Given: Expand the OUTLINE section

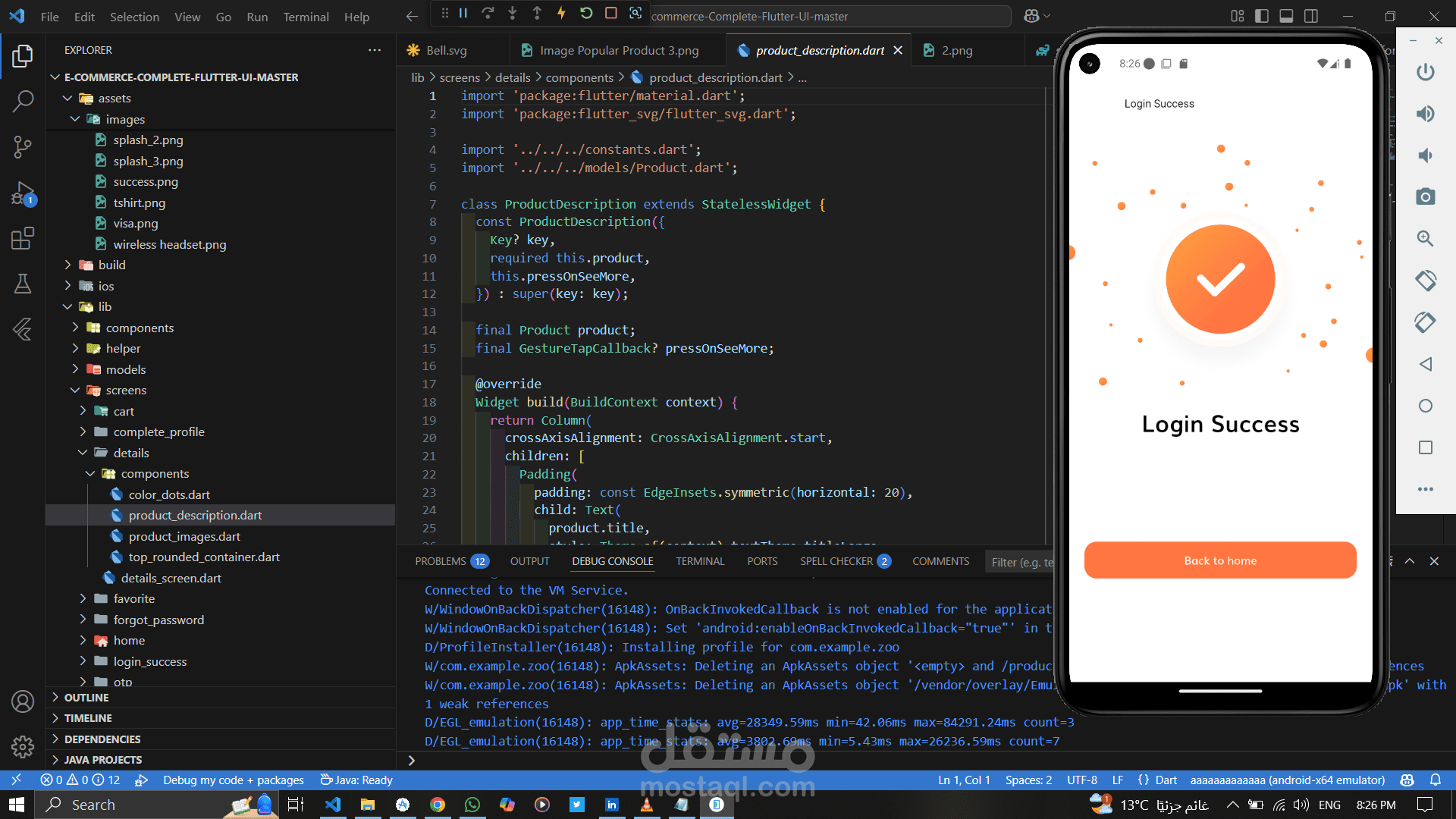Looking at the screenshot, I should coord(86,697).
